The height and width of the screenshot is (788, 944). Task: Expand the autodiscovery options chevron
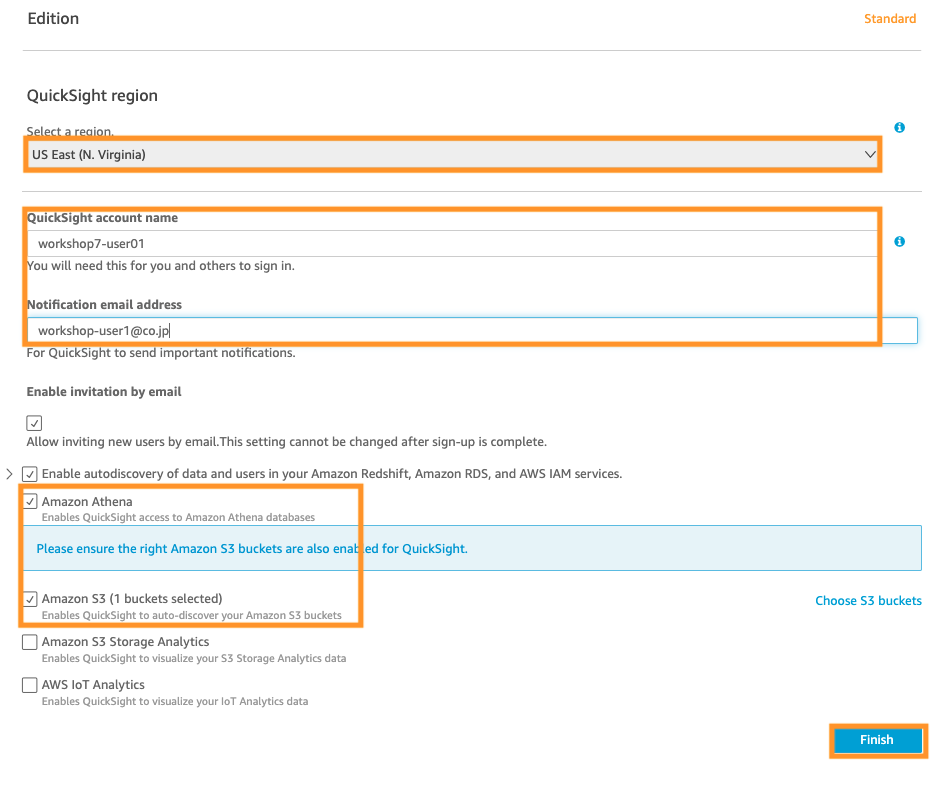click(9, 474)
